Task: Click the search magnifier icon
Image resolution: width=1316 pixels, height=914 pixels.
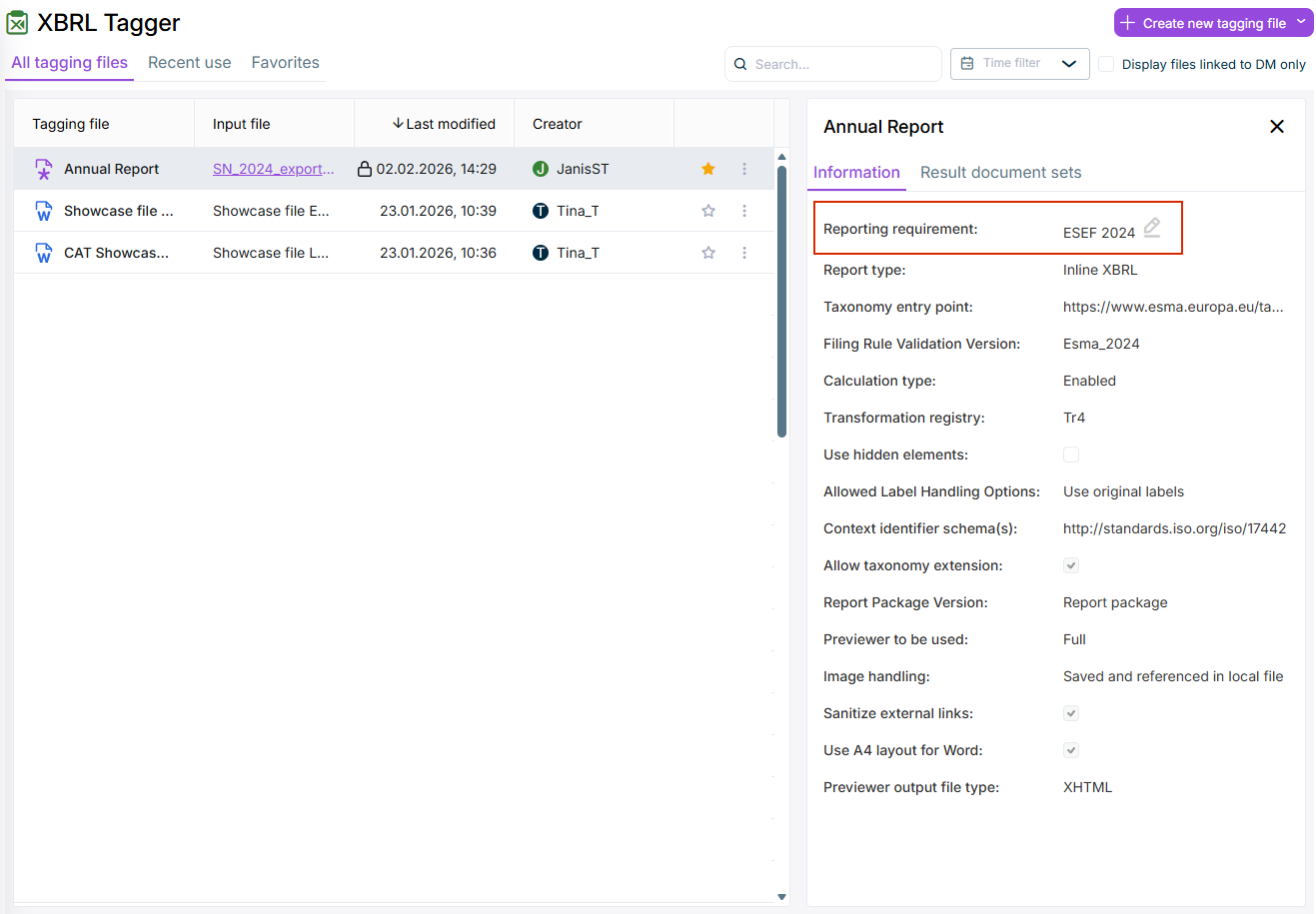Action: pos(740,64)
